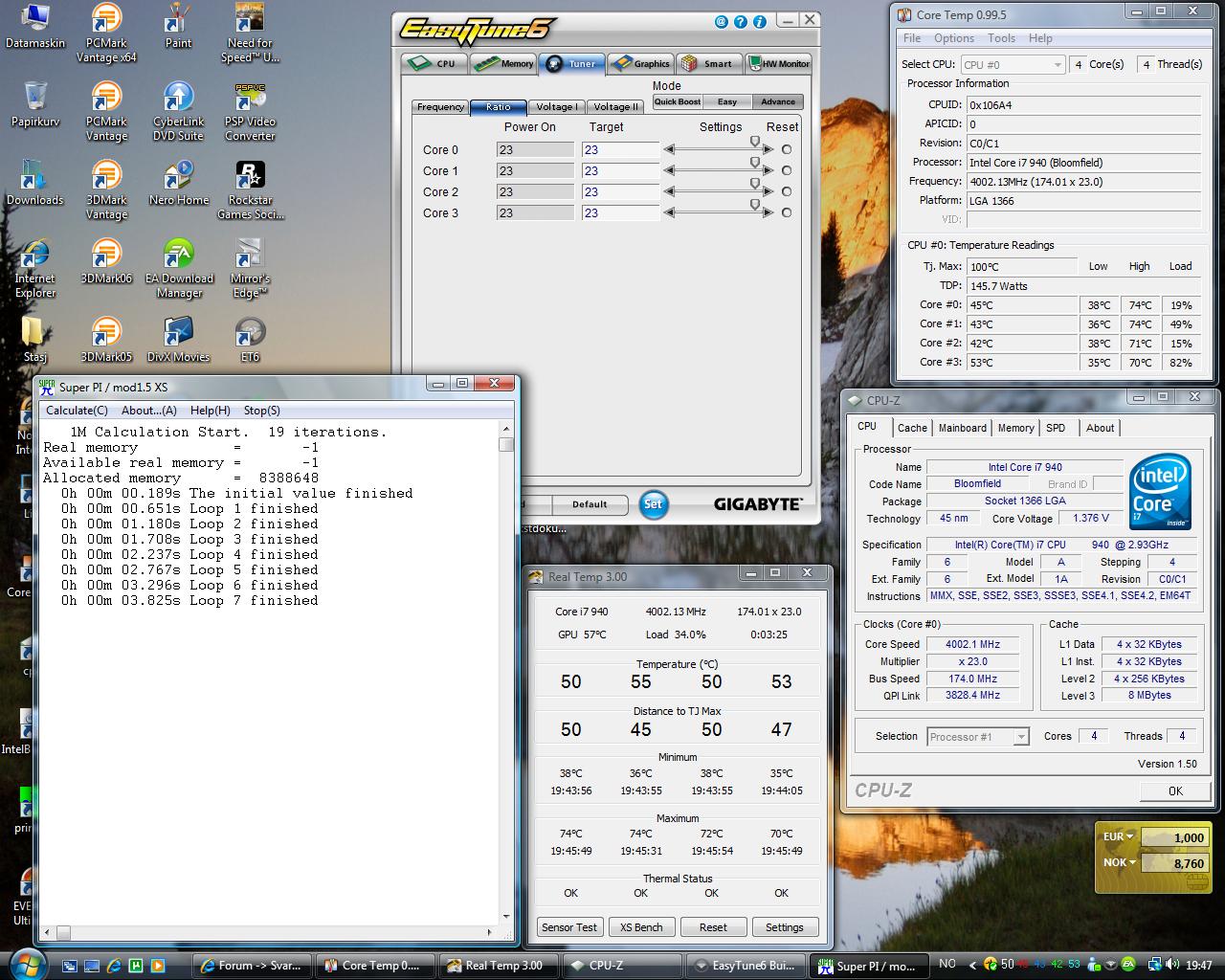Click the Windows Start orb
The image size is (1225, 980).
click(26, 964)
